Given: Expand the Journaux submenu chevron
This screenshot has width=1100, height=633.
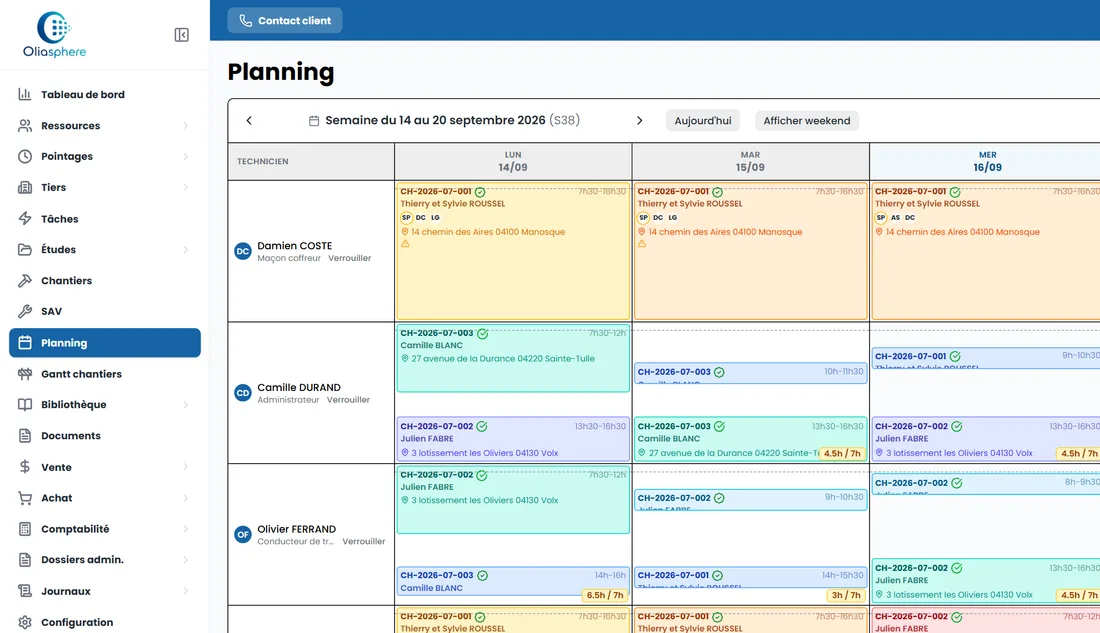Looking at the screenshot, I should pos(186,591).
